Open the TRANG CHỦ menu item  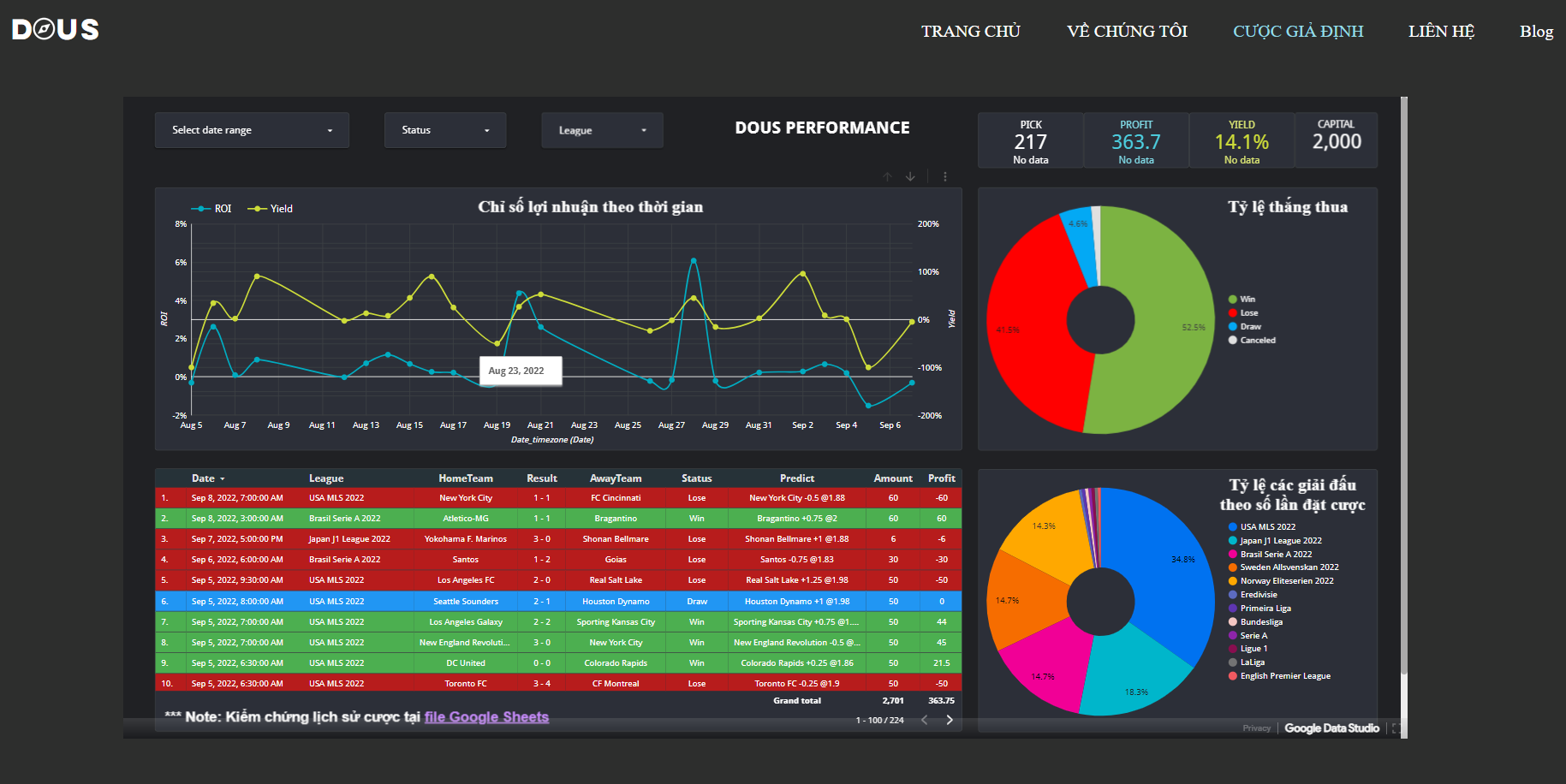tap(971, 32)
